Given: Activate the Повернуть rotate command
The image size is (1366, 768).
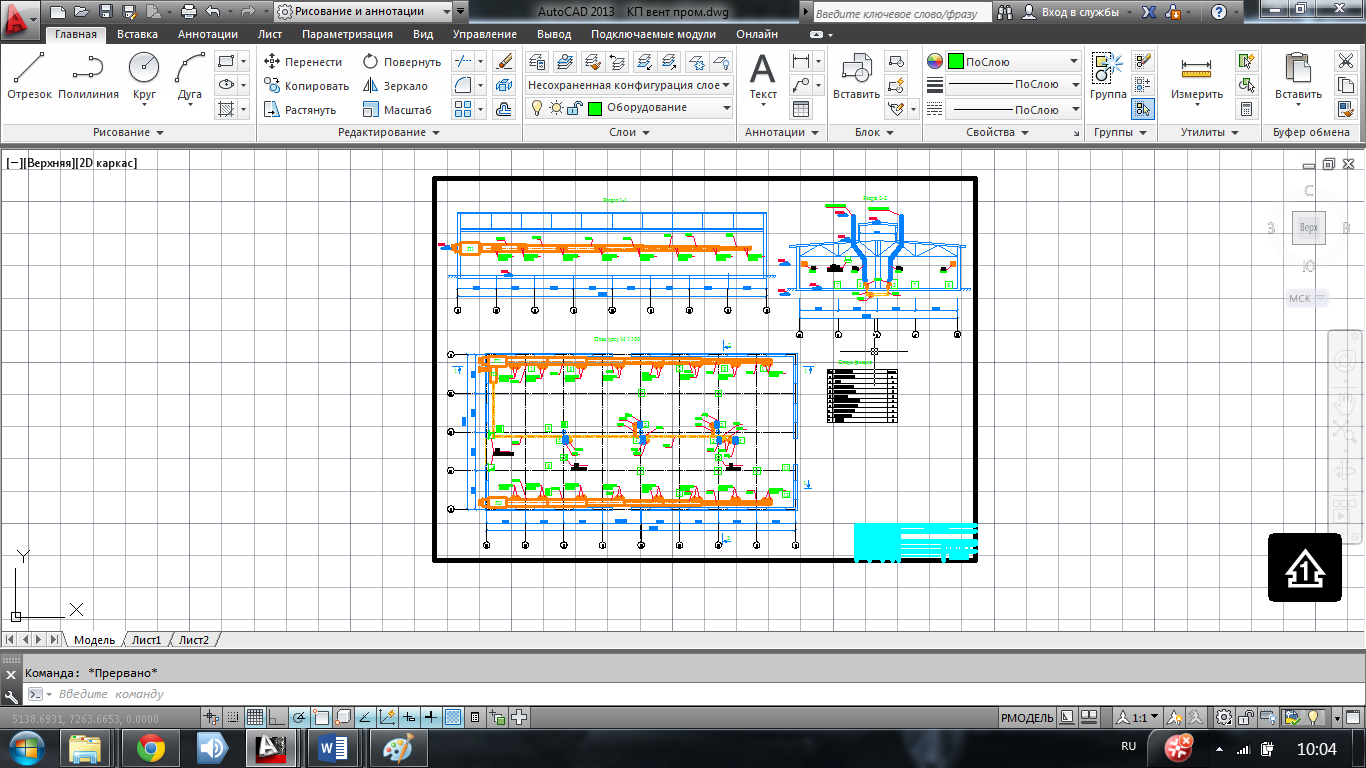Looking at the screenshot, I should pos(401,61).
